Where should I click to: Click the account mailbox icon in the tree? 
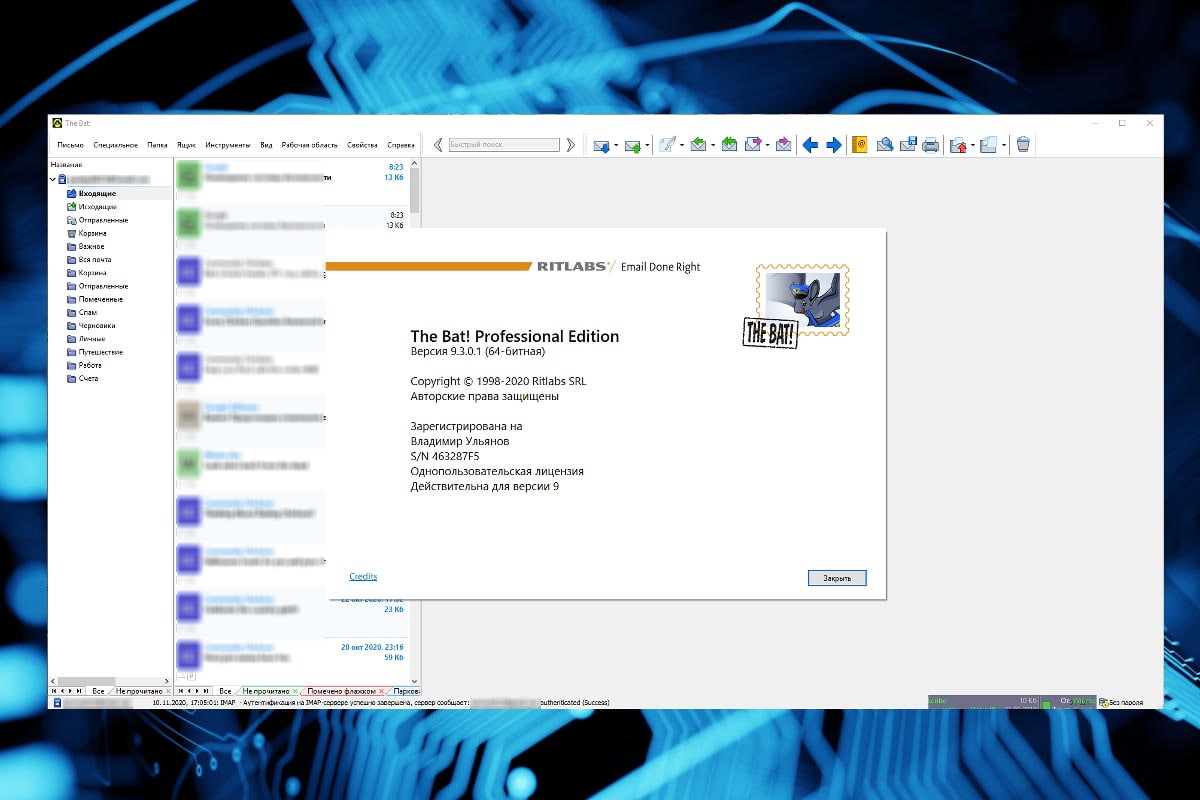pos(63,179)
